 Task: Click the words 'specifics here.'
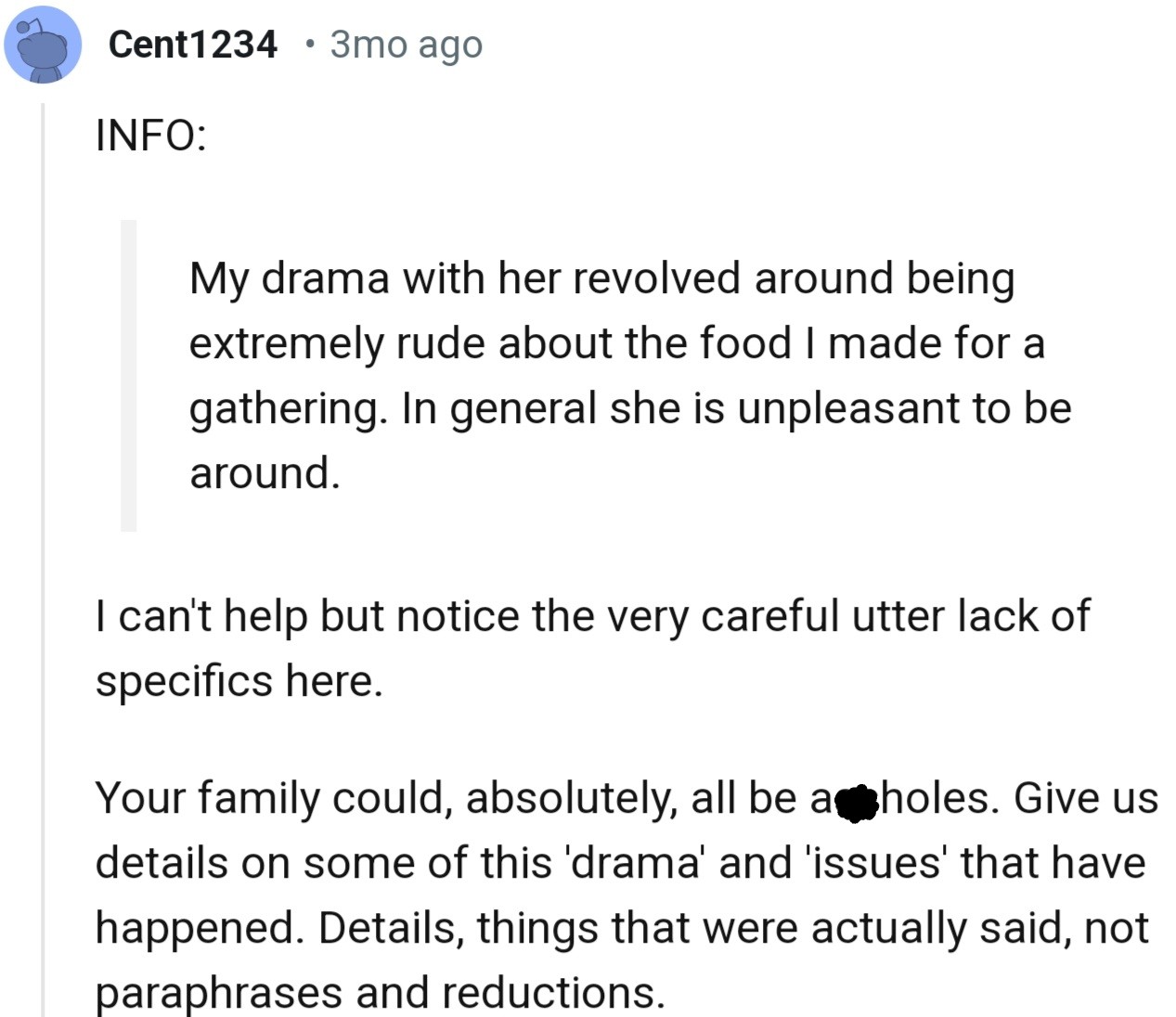click(x=239, y=680)
